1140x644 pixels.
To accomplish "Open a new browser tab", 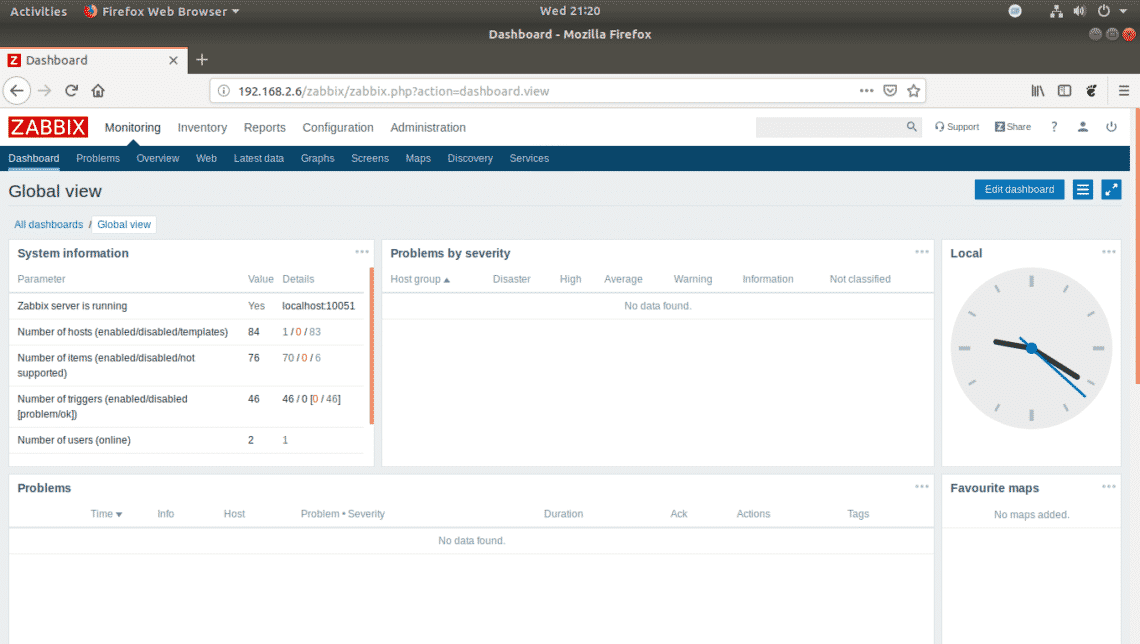I will tap(202, 60).
